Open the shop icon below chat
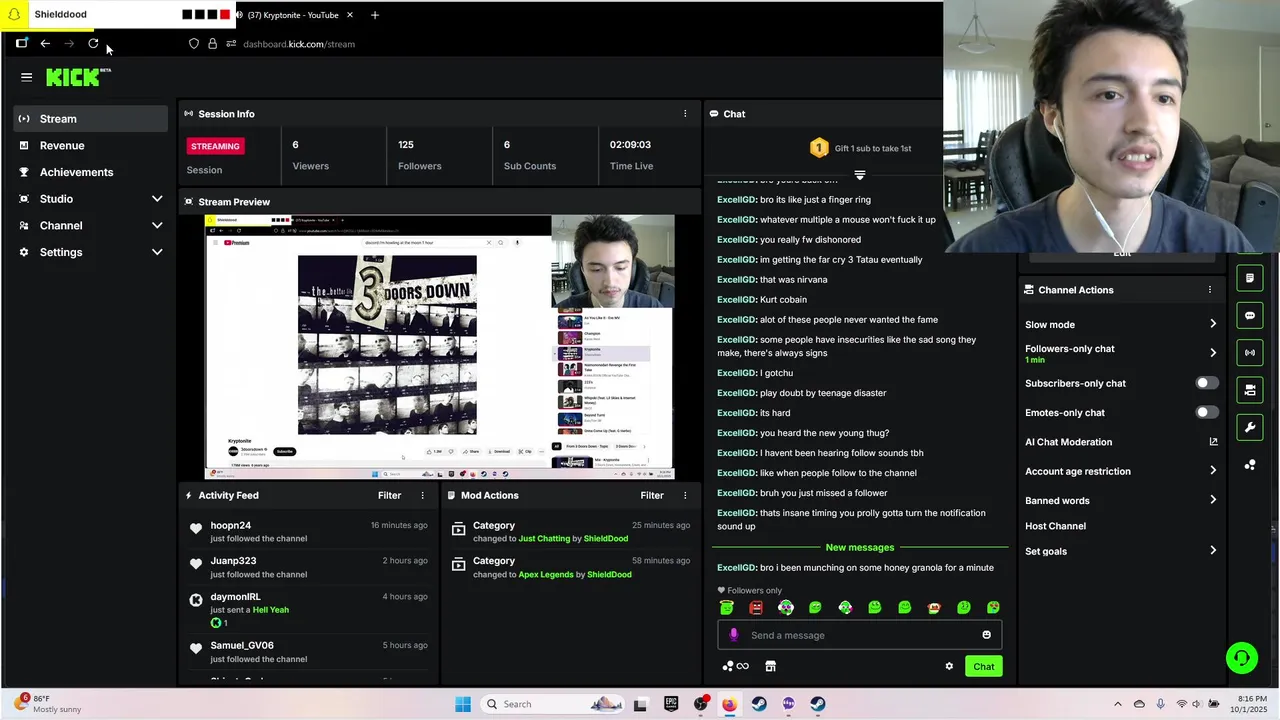The width and height of the screenshot is (1280, 720). point(770,666)
